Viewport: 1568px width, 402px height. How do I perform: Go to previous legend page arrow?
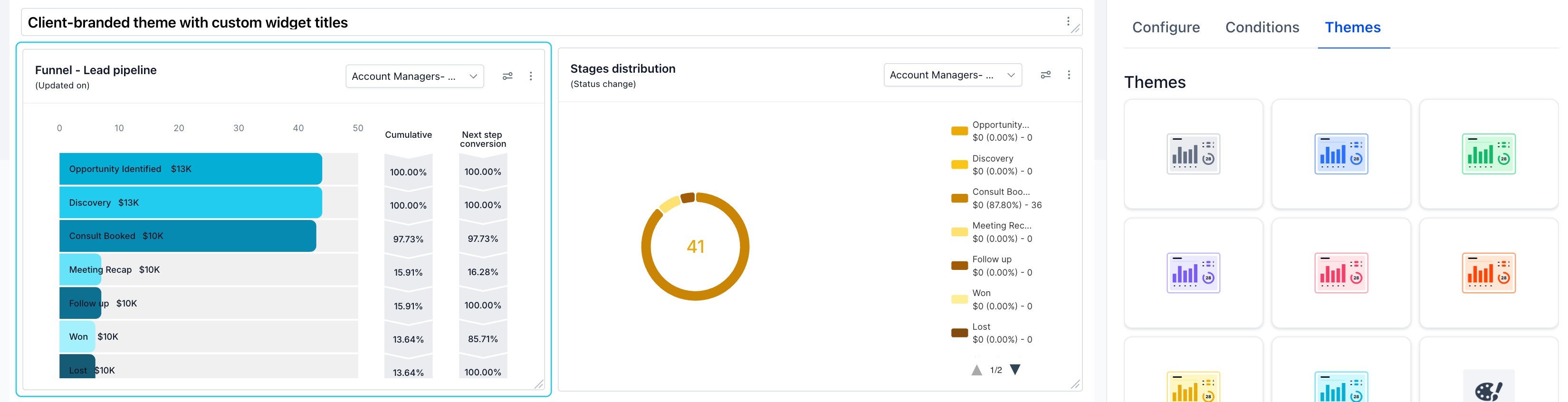(976, 370)
